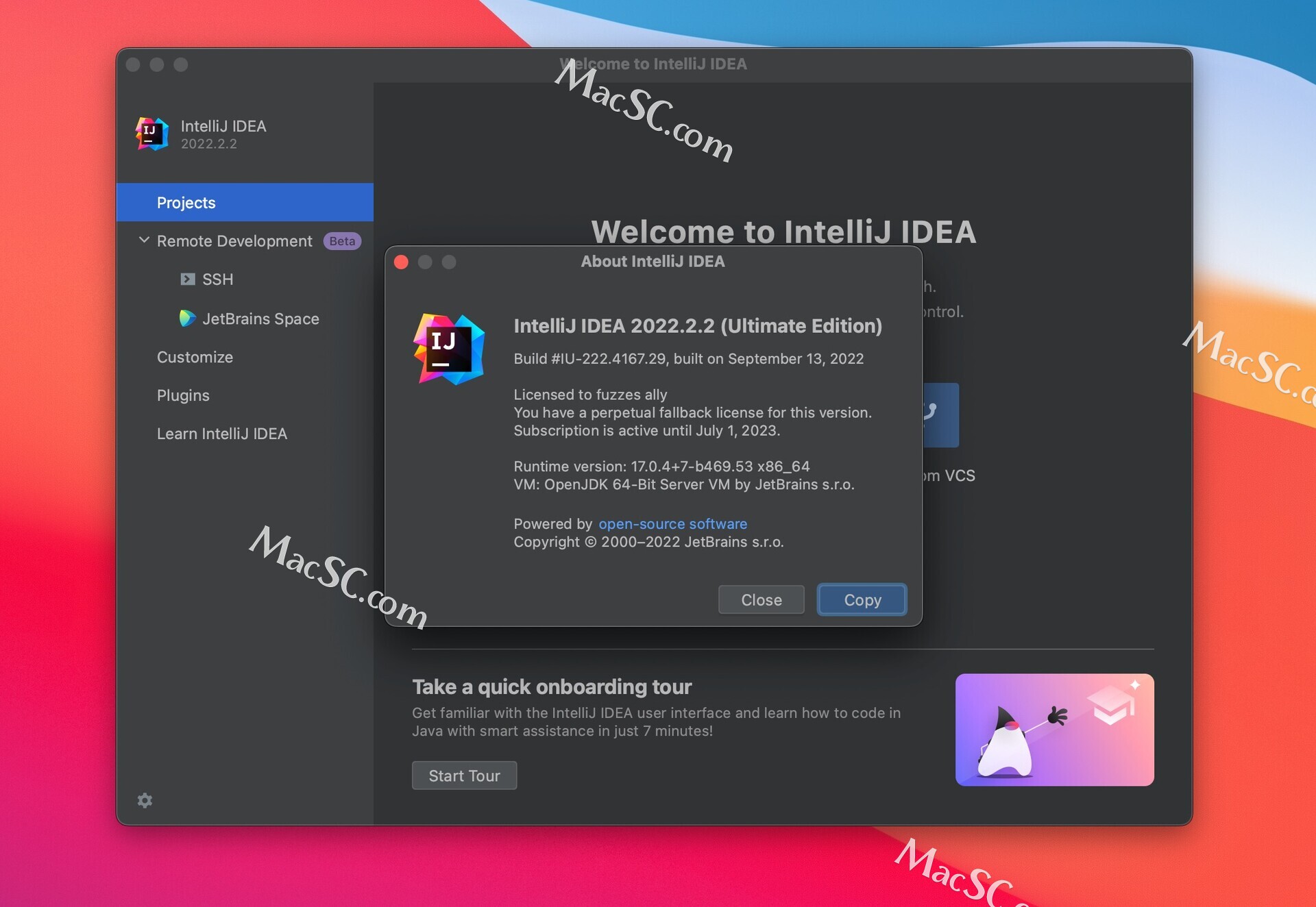Select JetBrains Space in the sidebar

click(x=260, y=319)
